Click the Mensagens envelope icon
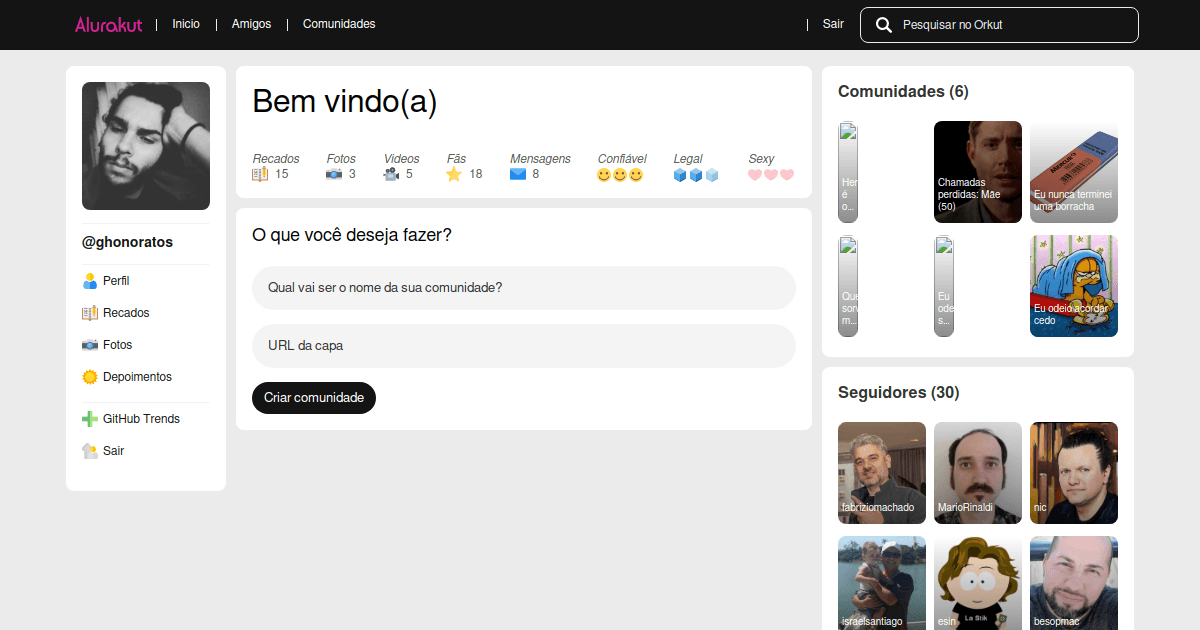This screenshot has width=1200, height=630. [x=518, y=174]
